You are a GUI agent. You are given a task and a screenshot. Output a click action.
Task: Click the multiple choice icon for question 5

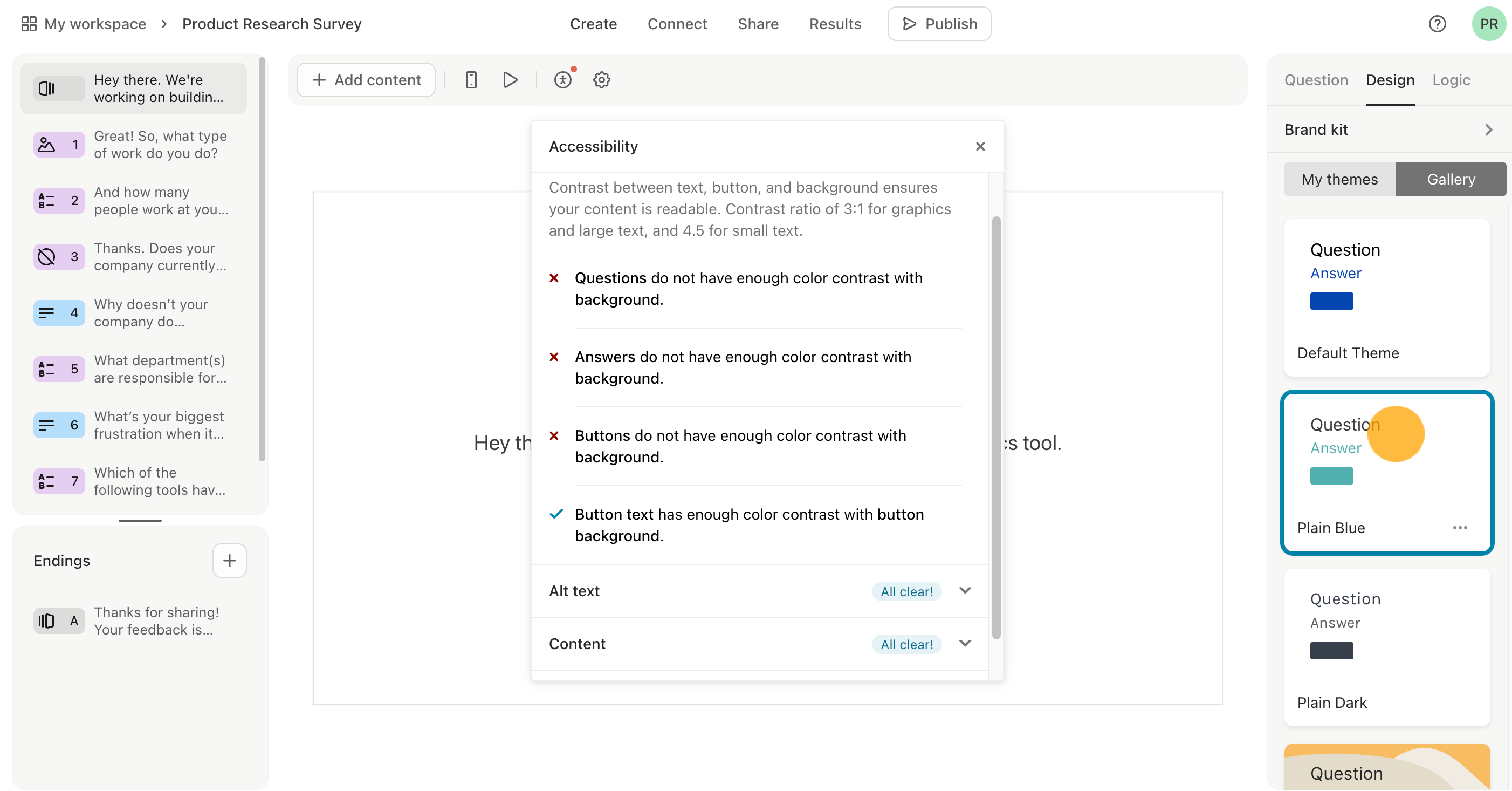tap(46, 369)
